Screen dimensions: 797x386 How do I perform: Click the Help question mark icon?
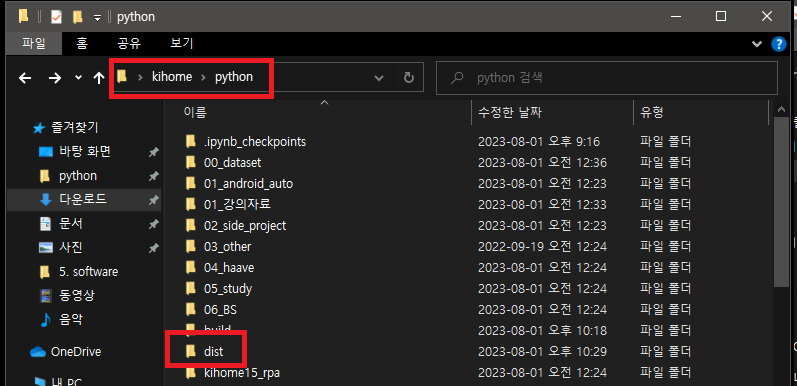click(779, 44)
